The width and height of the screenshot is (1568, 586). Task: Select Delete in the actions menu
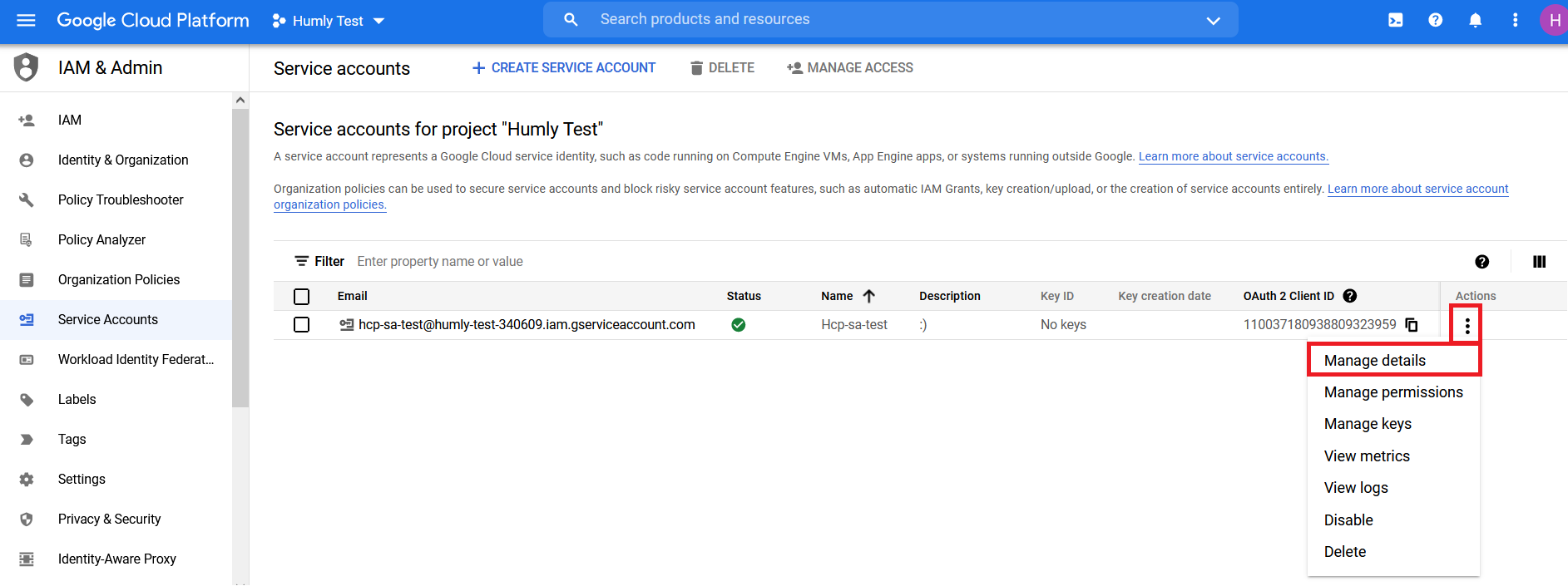tap(1393, 552)
